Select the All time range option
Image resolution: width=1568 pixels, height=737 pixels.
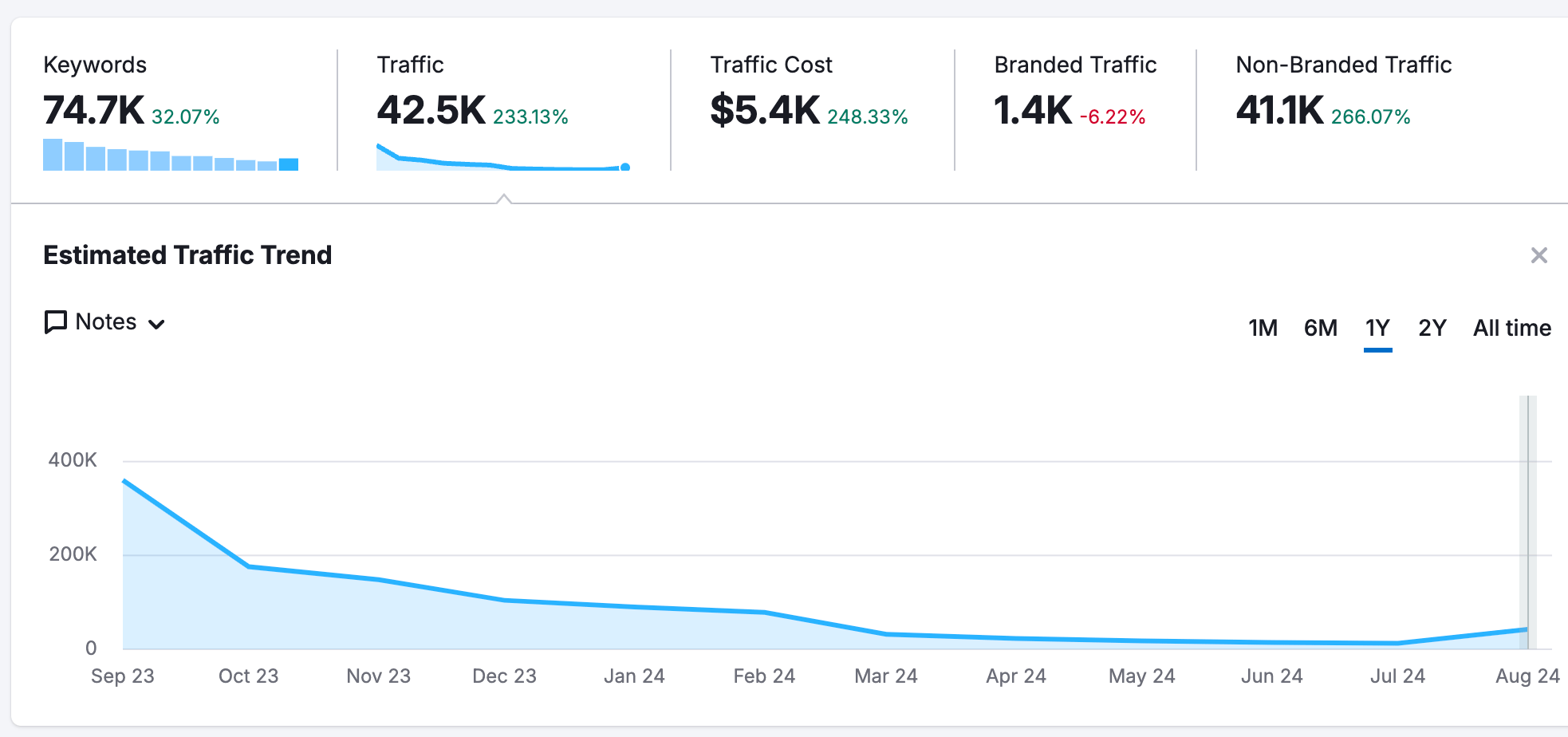pos(1511,327)
